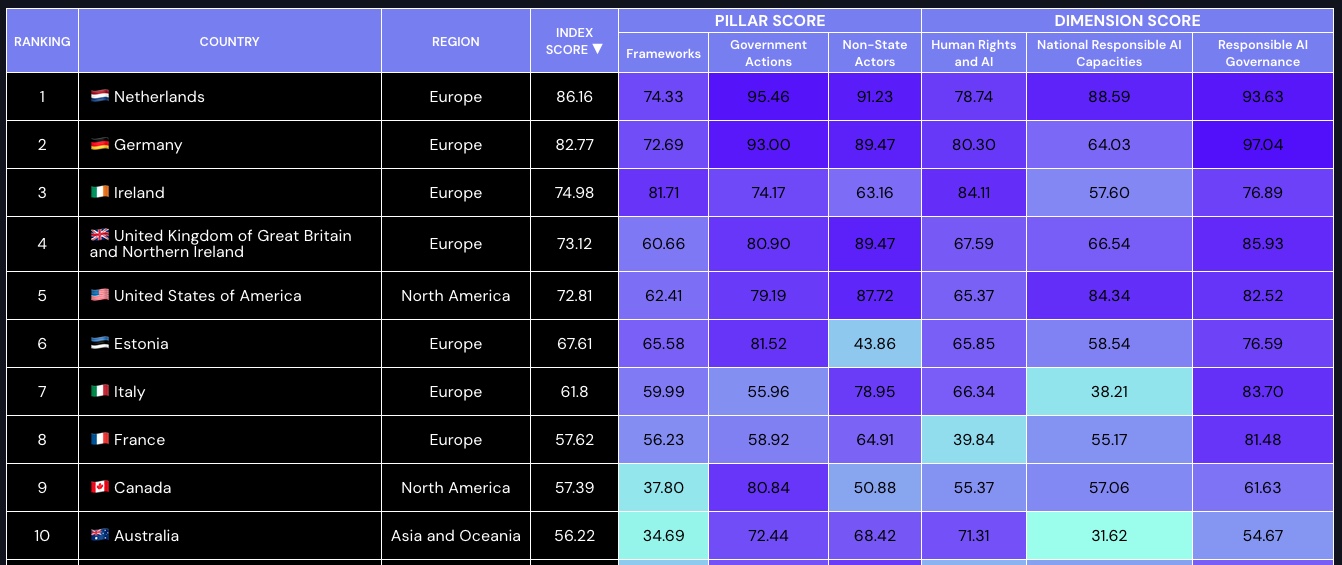Click the Germany flag icon
This screenshot has width=1342, height=565.
tap(99, 145)
